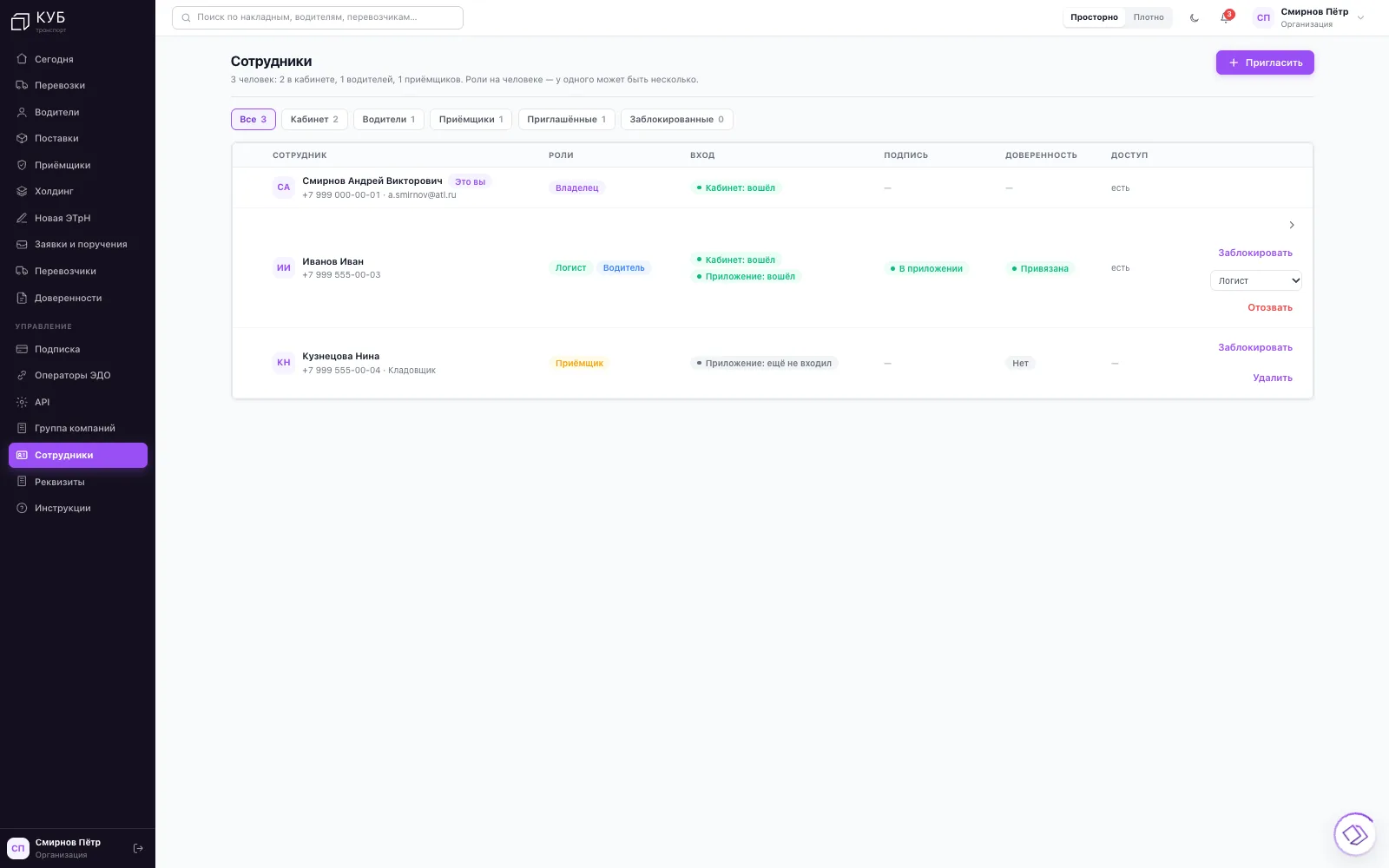Click the Операторы ЭДО link icon
Image resolution: width=1389 pixels, height=868 pixels.
pos(22,375)
